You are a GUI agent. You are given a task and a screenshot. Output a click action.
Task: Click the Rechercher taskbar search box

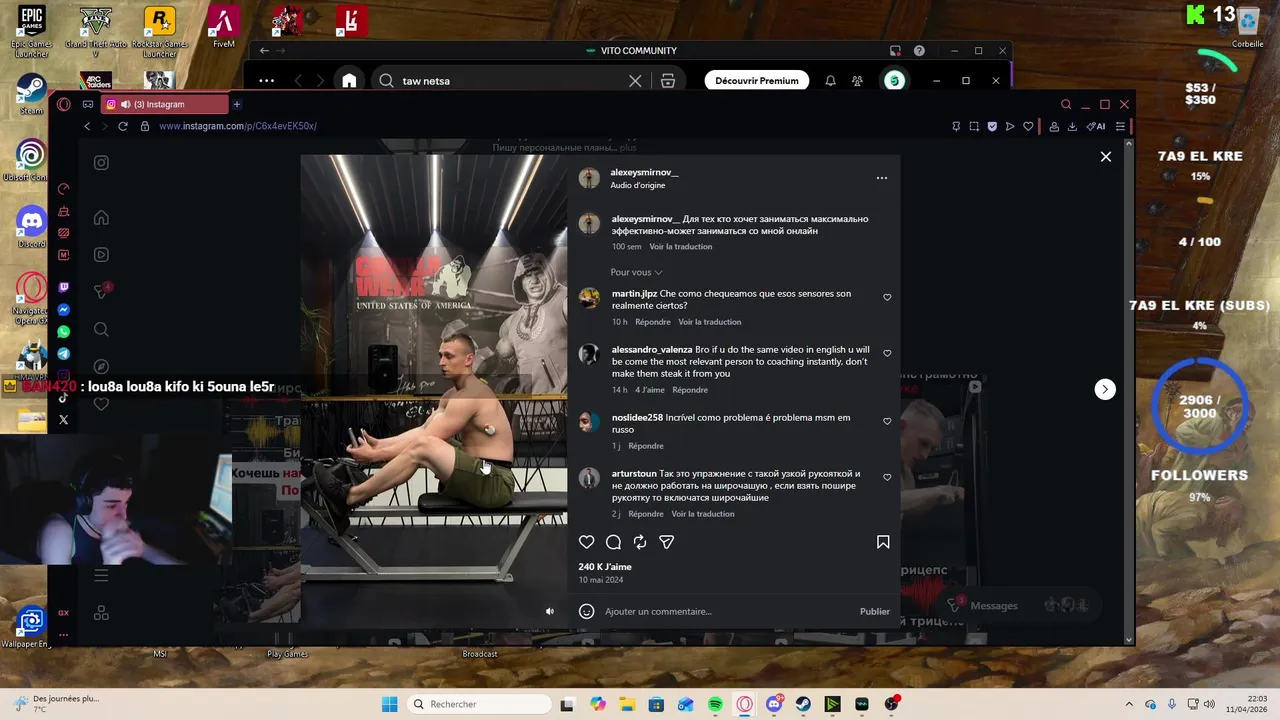click(480, 704)
